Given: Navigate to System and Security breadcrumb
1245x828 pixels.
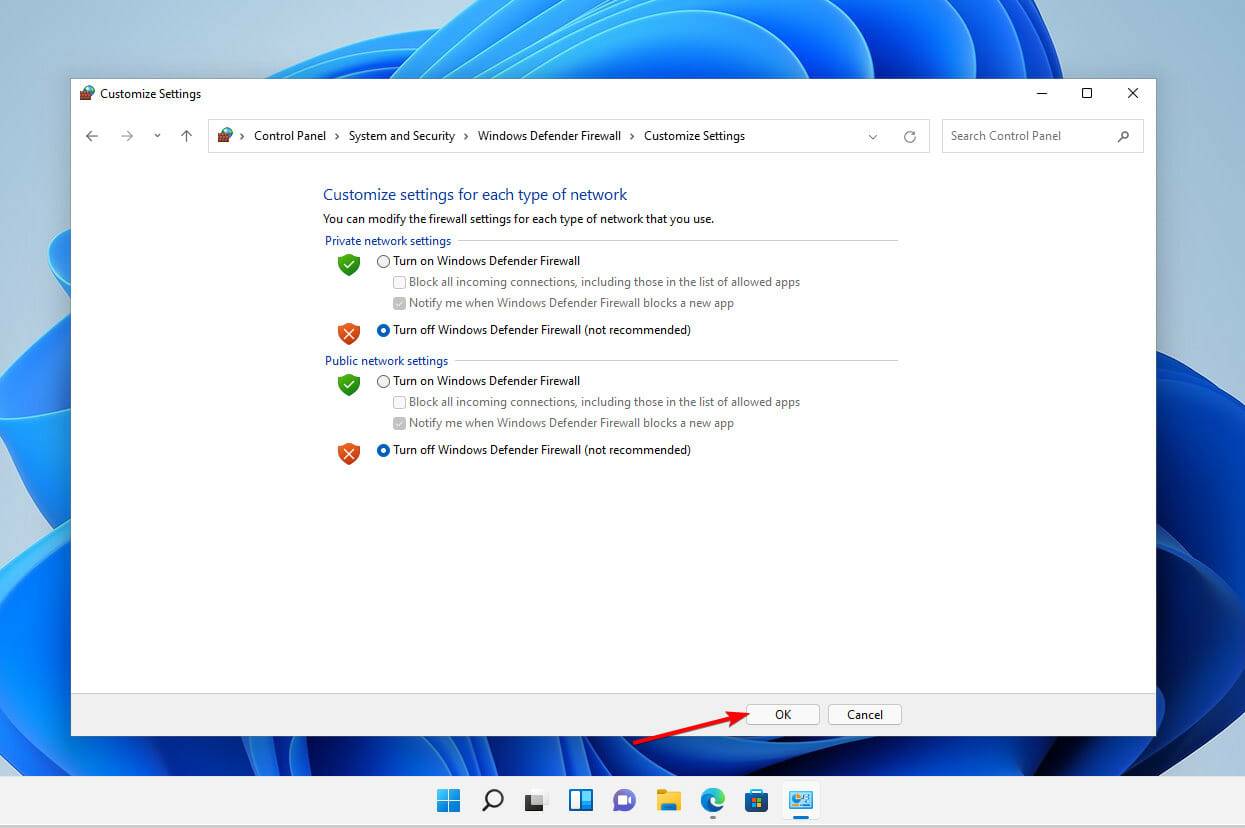Looking at the screenshot, I should pos(402,136).
